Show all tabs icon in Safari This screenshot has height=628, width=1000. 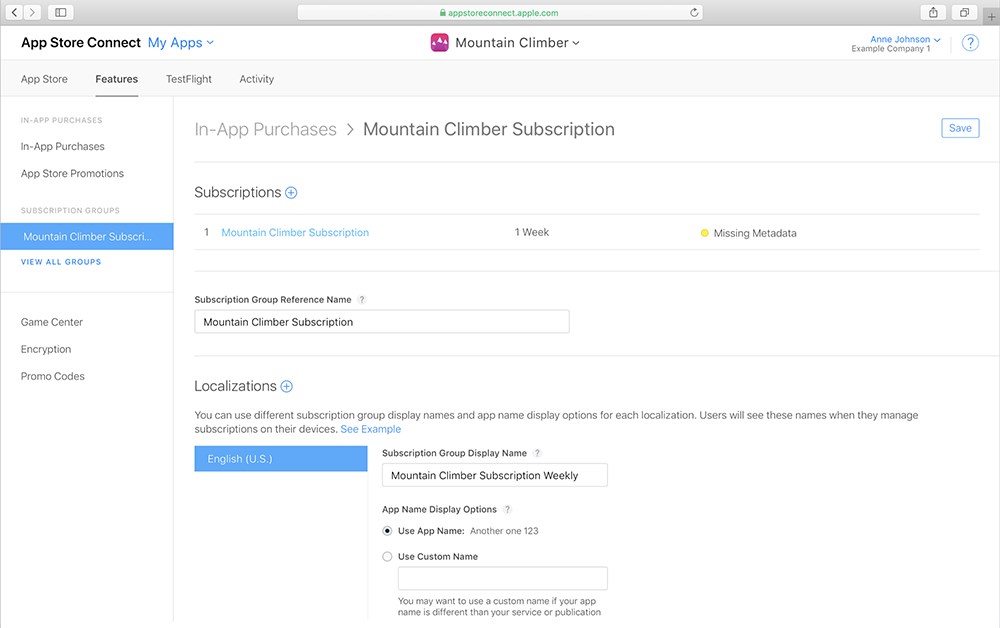(964, 12)
